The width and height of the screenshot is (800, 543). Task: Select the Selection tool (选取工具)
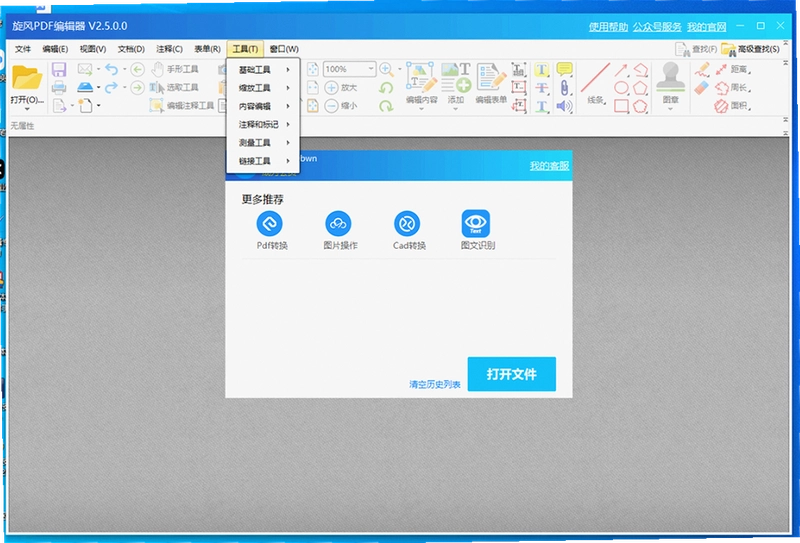tap(174, 87)
